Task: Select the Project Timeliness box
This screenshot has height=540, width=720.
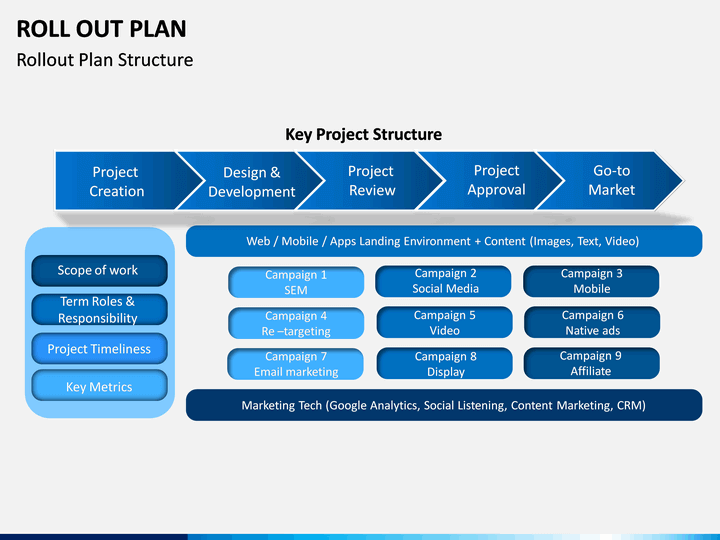Action: click(99, 349)
